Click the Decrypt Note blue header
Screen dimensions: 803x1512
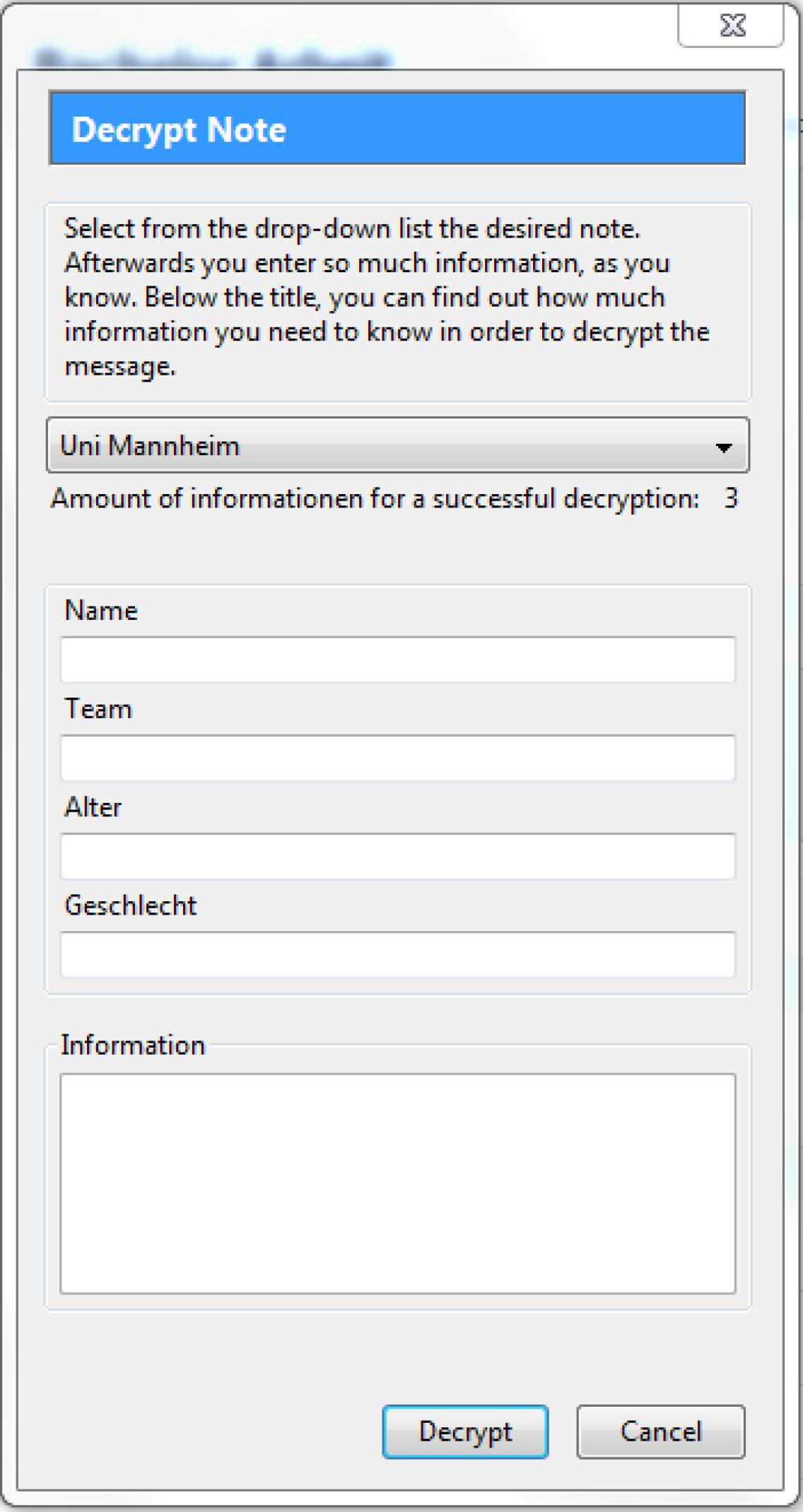pyautogui.click(x=397, y=129)
